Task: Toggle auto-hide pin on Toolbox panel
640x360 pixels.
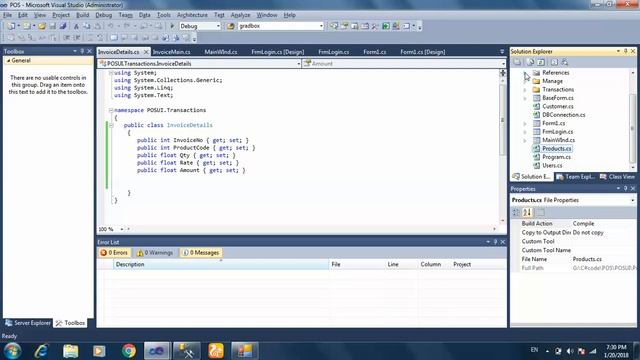Action: [x=82, y=51]
